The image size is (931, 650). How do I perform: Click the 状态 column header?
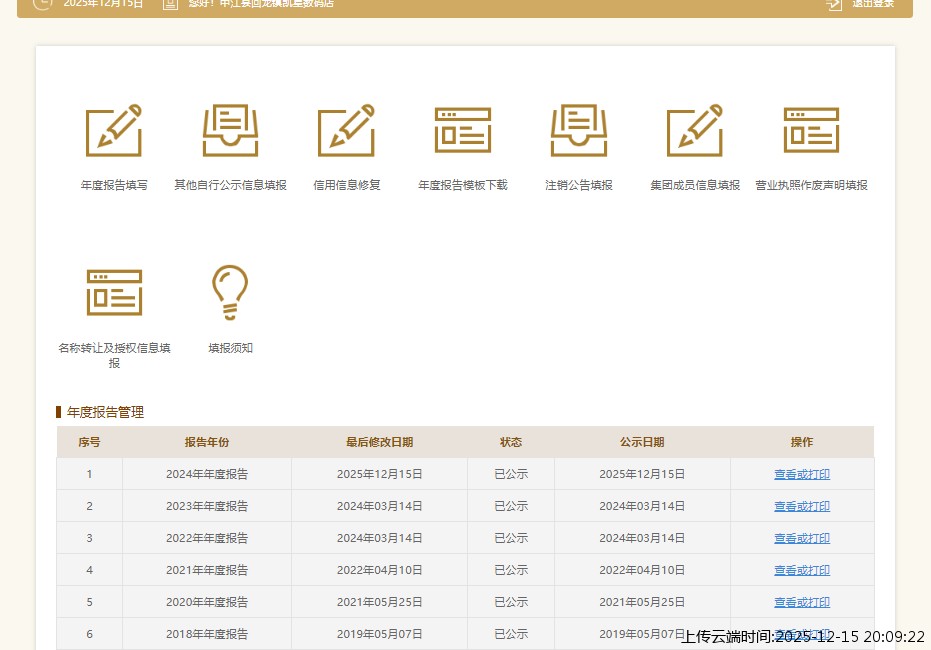pos(510,442)
